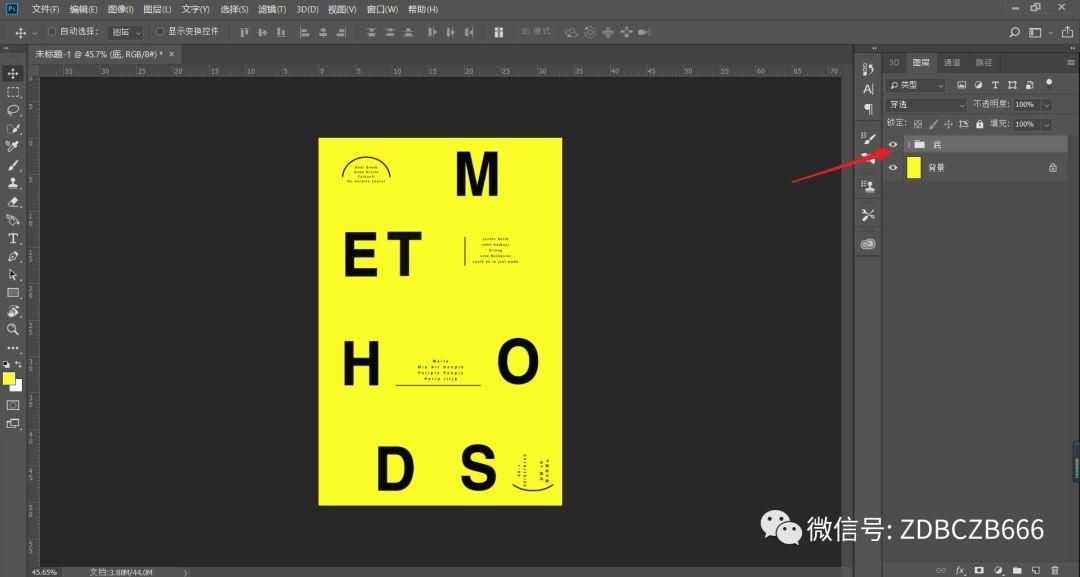Open the search icon in options bar
This screenshot has width=1080, height=577.
[x=1014, y=32]
